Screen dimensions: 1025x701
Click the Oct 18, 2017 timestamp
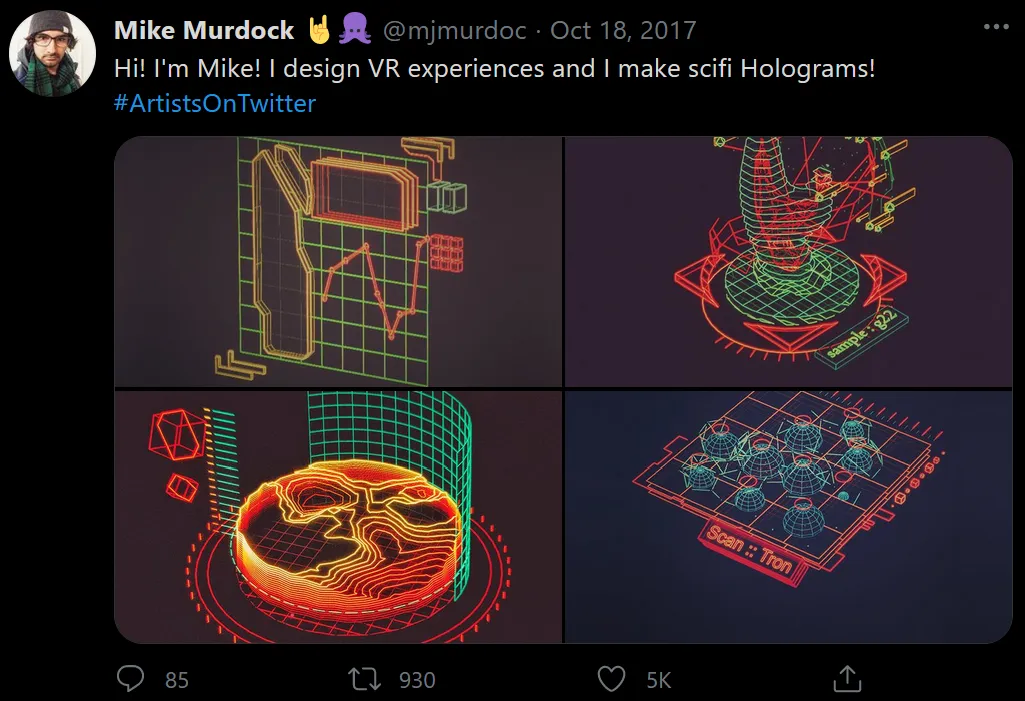tap(623, 30)
